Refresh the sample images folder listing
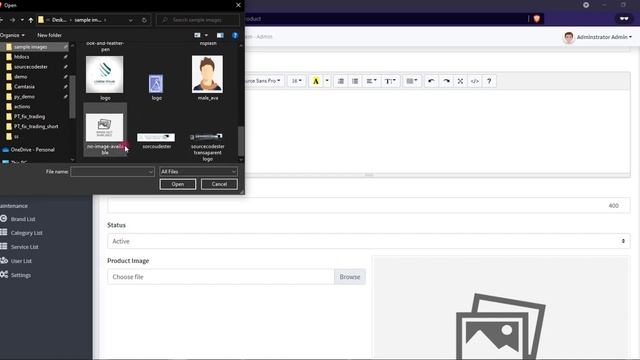This screenshot has height=360, width=640. pyautogui.click(x=144, y=20)
